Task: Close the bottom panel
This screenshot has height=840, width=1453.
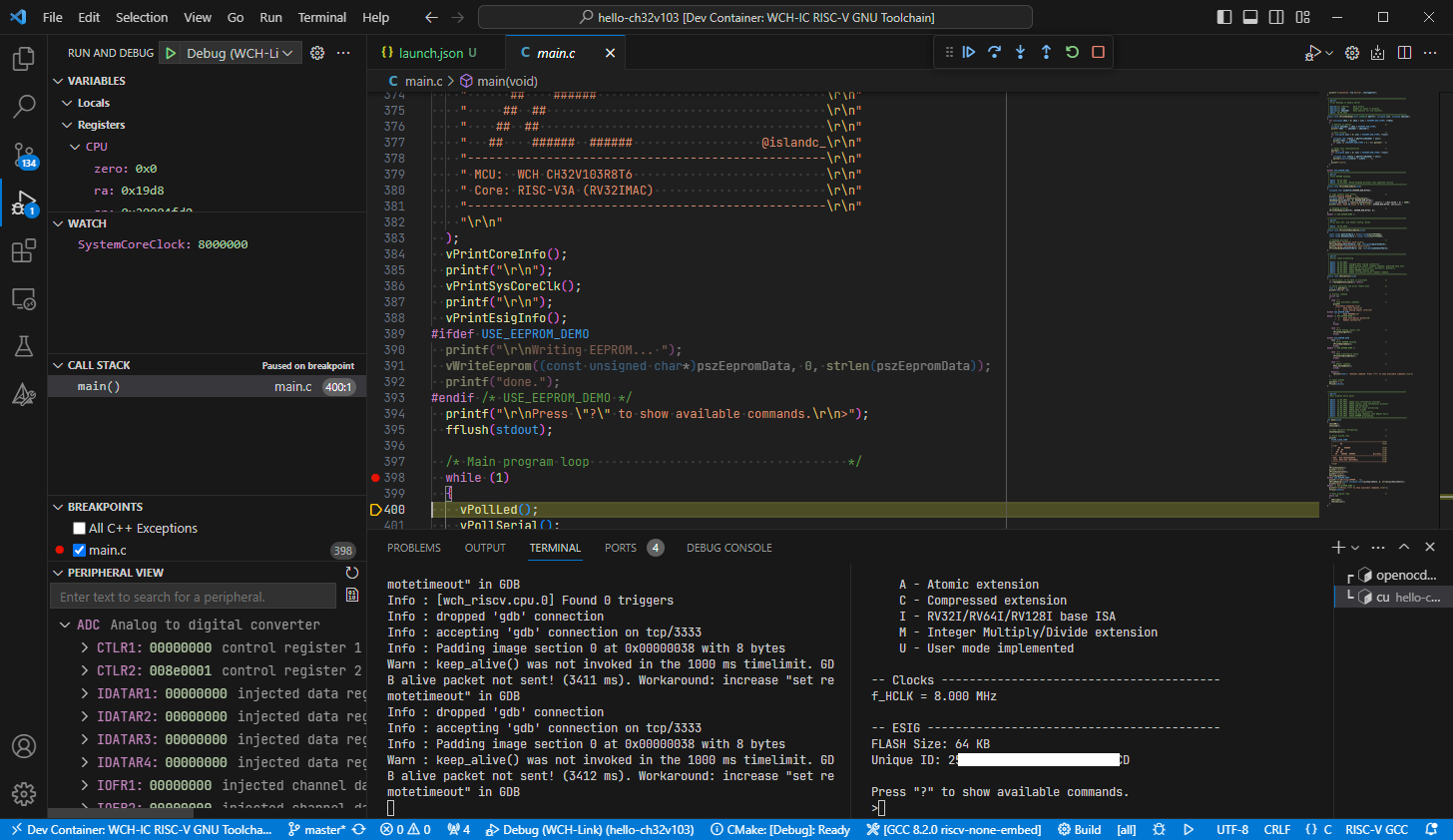Action: [x=1430, y=547]
